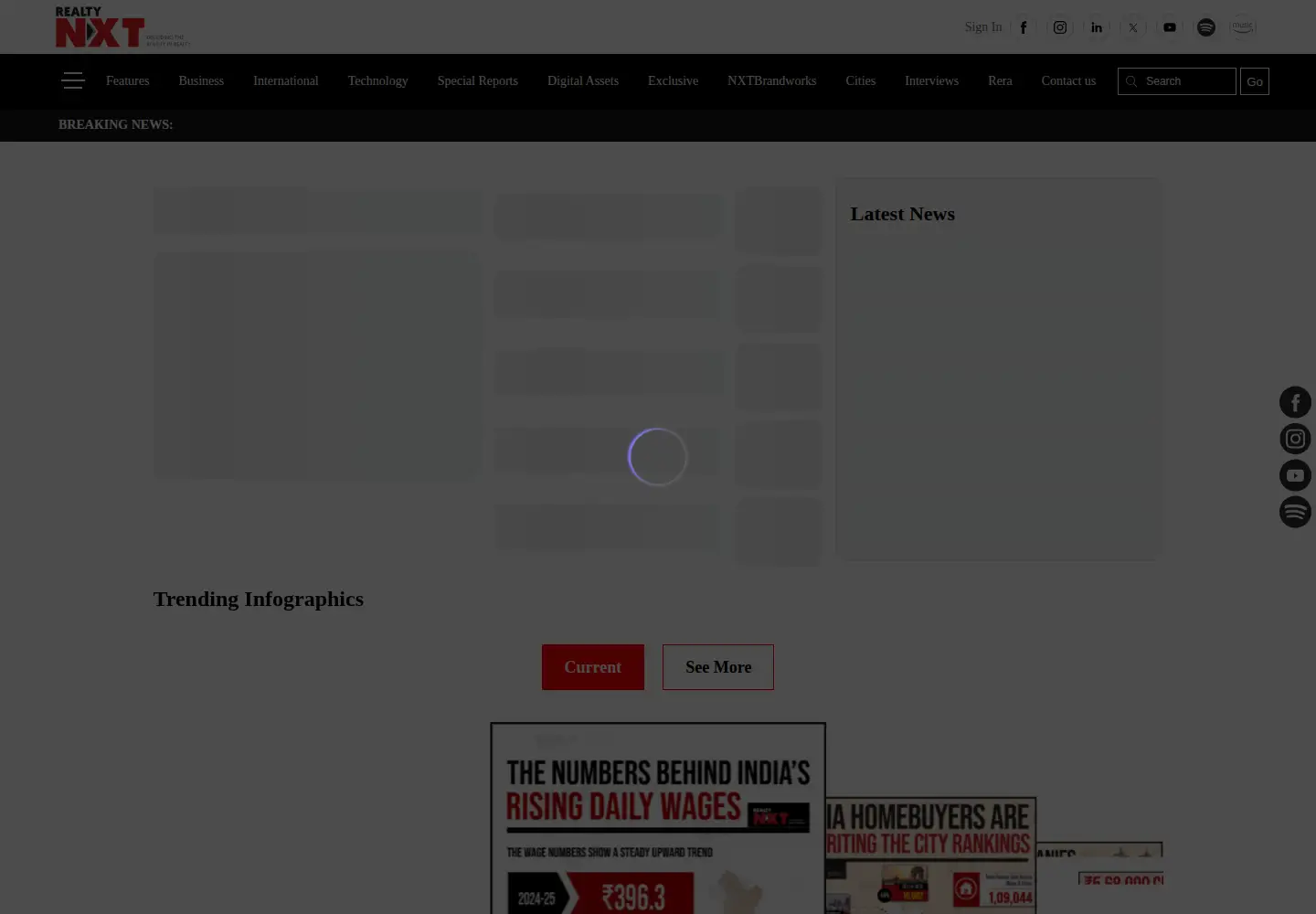The image size is (1316, 914).
Task: Click the BREAKING NEWS label
Action: pyautogui.click(x=115, y=124)
